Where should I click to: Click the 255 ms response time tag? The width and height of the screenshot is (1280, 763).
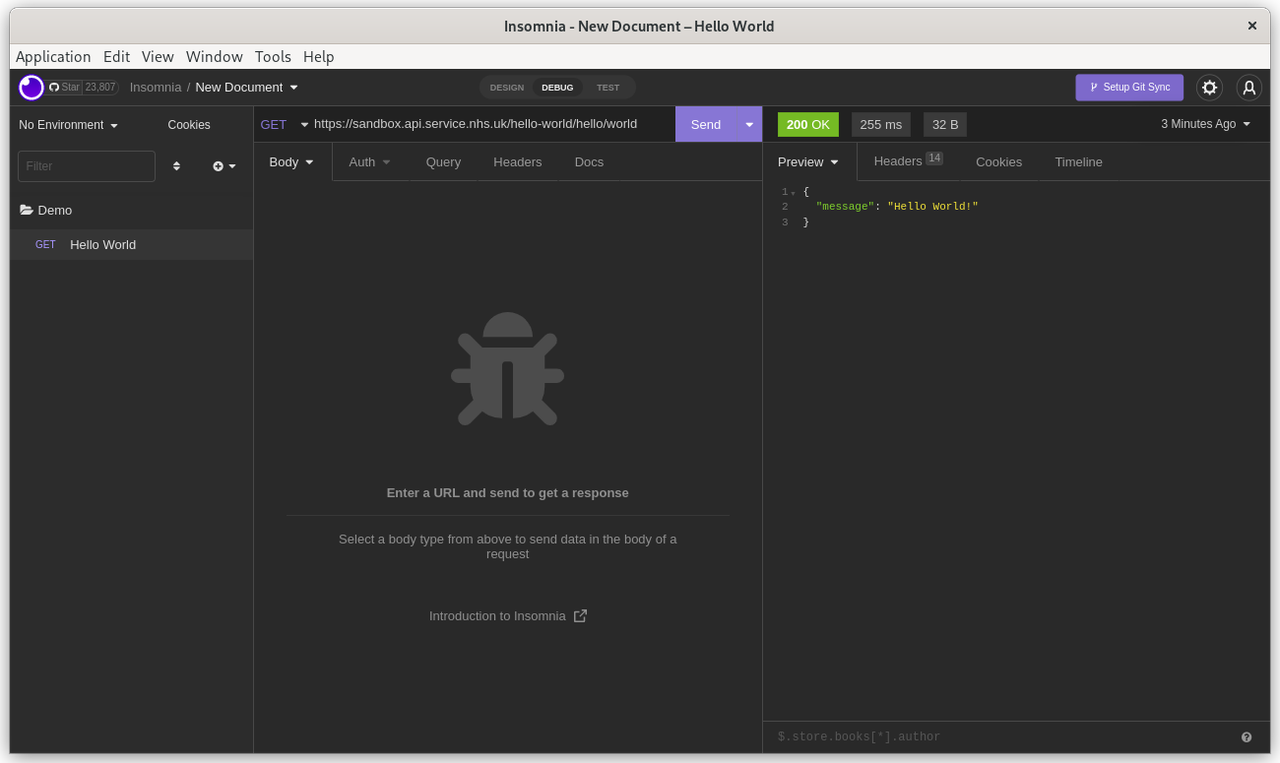881,124
